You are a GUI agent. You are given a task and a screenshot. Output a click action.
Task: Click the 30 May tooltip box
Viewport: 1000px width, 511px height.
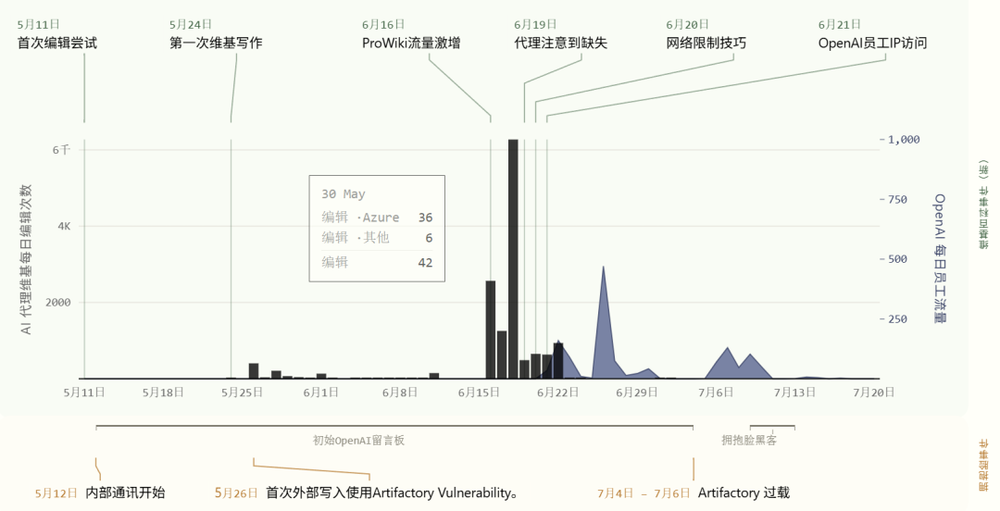tap(377, 228)
